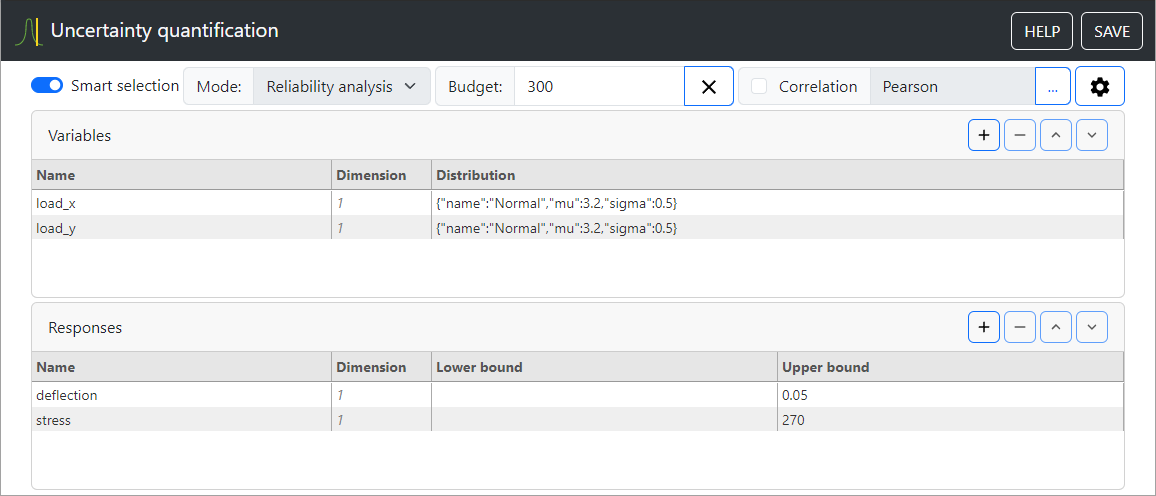The height and width of the screenshot is (496, 1156).
Task: Select the load_x variable row
Action: tap(180, 203)
